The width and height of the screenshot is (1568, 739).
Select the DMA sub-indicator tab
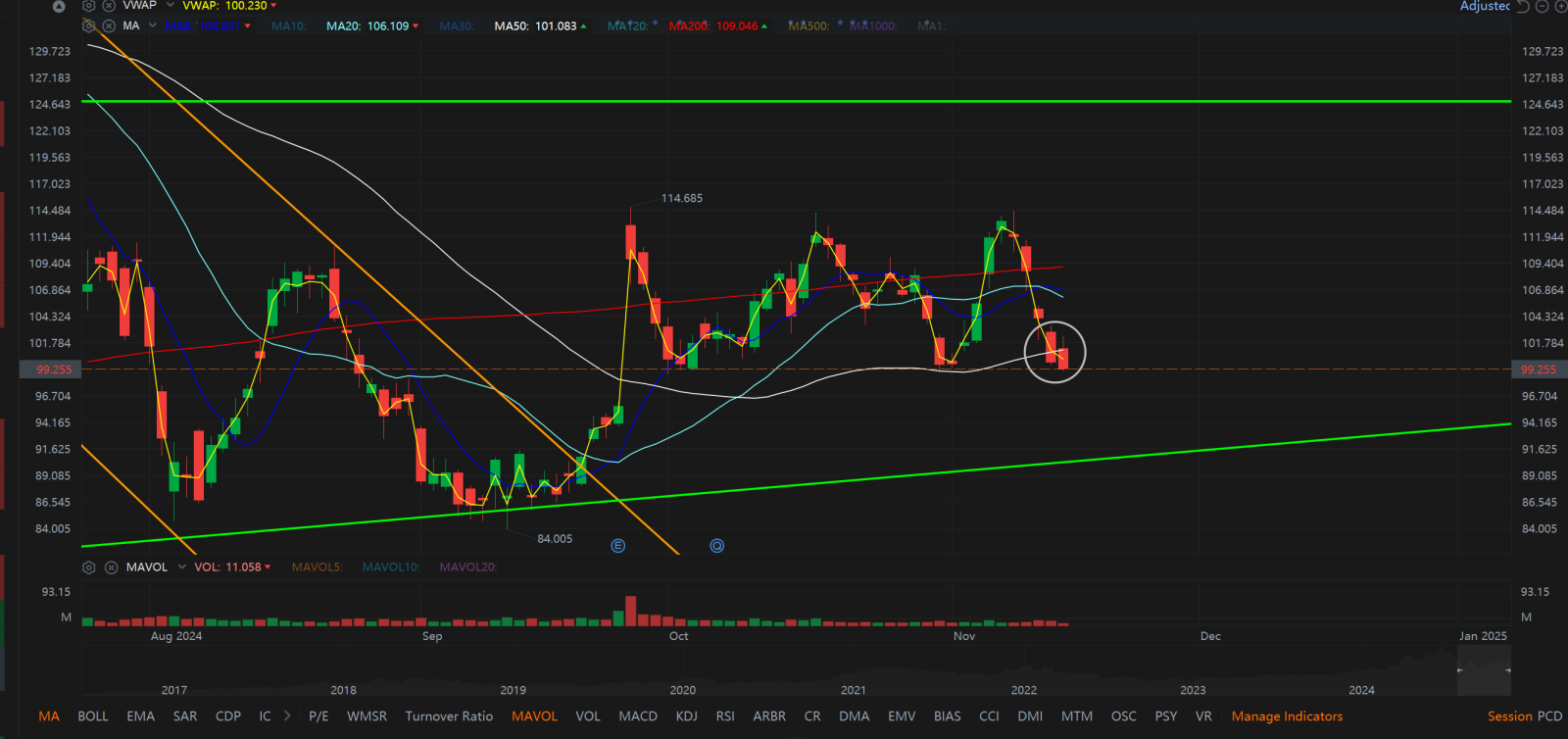coord(855,716)
